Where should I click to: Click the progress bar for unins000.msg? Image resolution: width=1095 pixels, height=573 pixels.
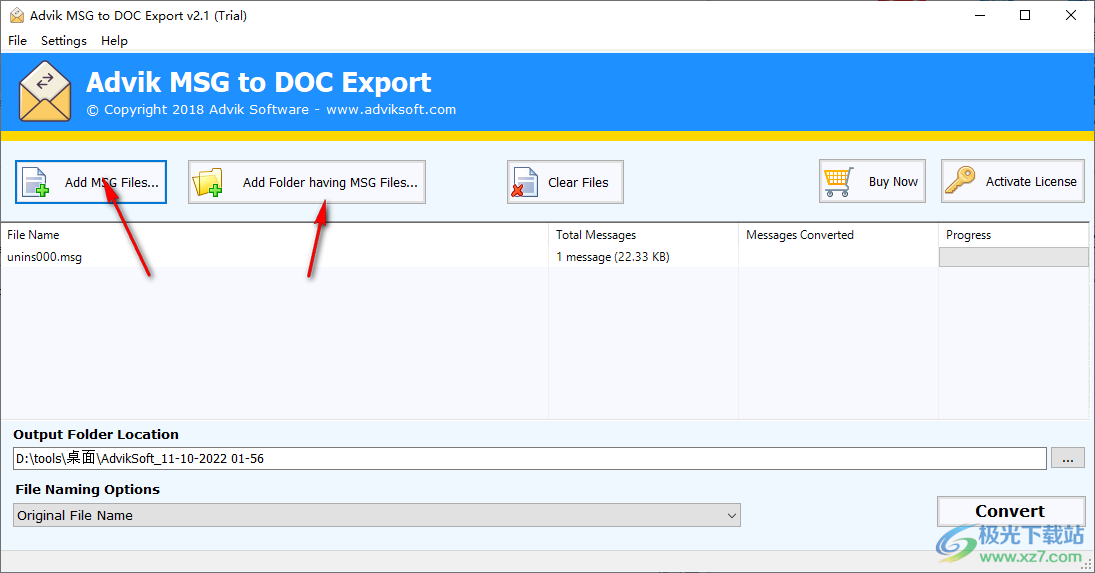[1013, 257]
